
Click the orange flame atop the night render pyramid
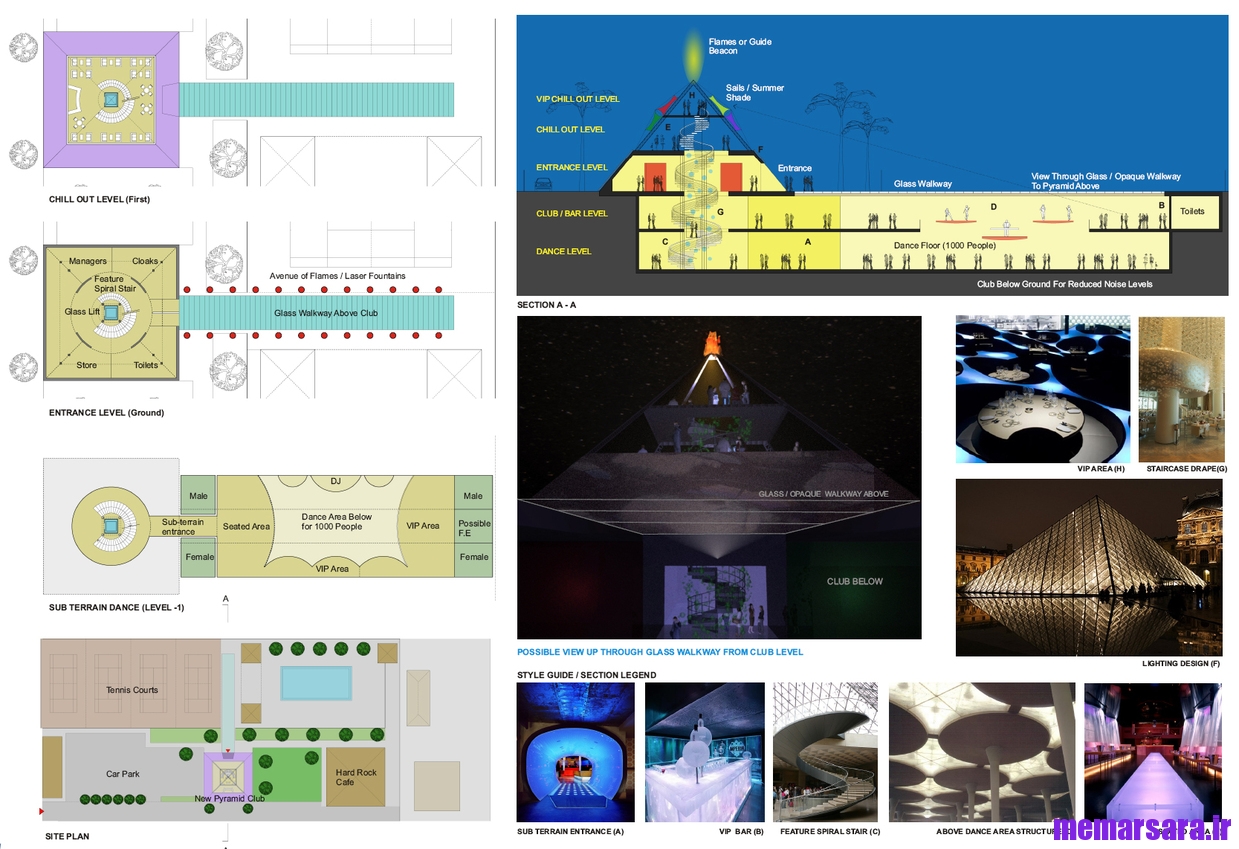[713, 343]
